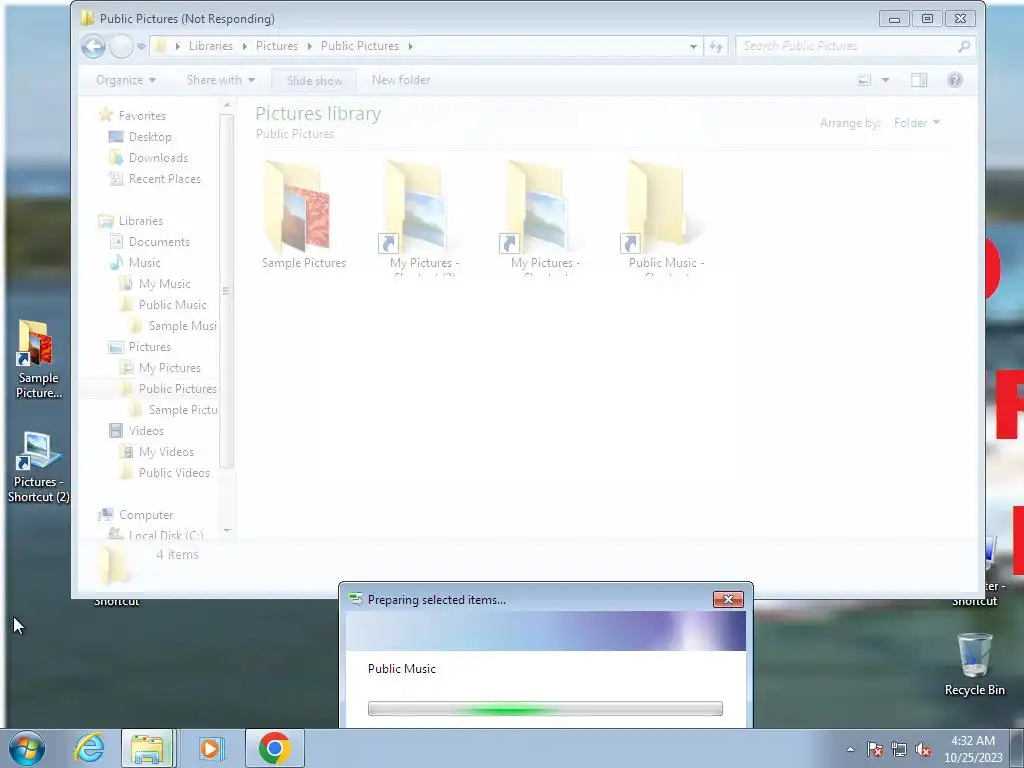Select Public Videos in navigation tree

click(174, 472)
